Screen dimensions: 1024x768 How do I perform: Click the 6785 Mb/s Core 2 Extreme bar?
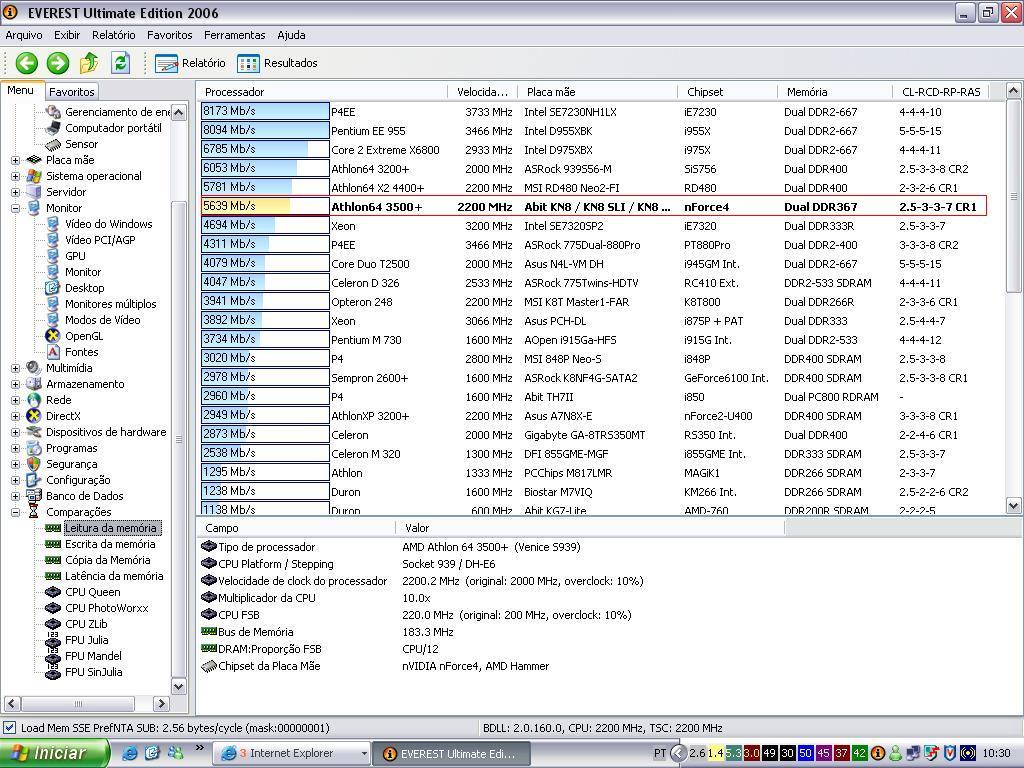tap(265, 150)
